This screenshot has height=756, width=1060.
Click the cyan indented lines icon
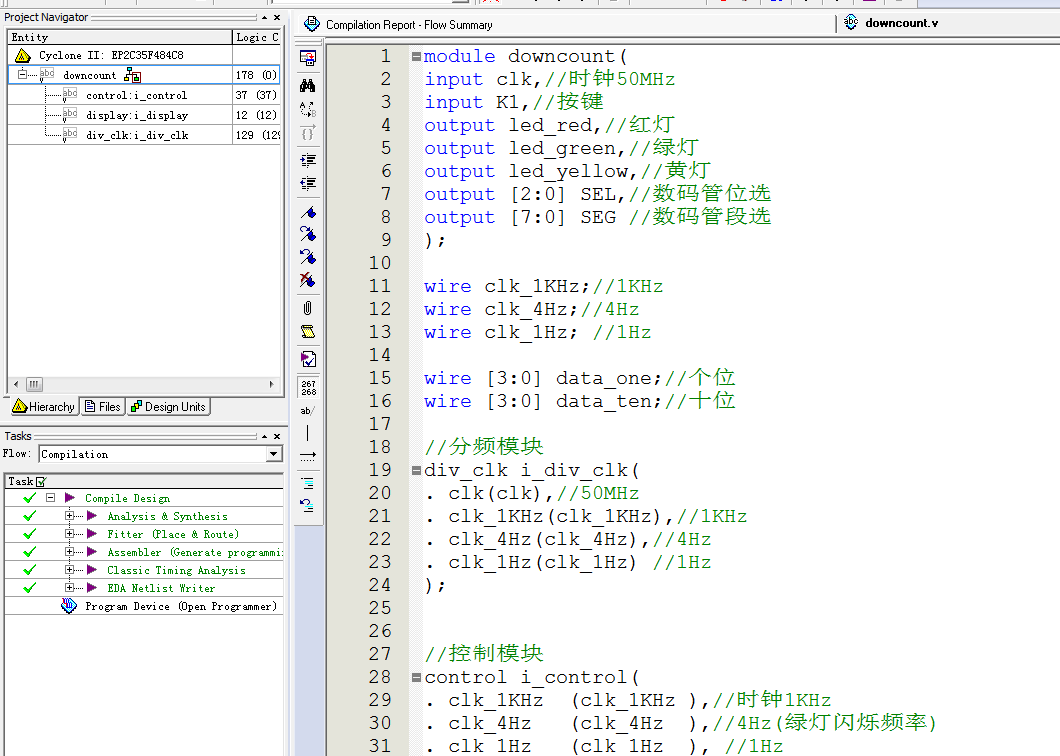point(308,483)
